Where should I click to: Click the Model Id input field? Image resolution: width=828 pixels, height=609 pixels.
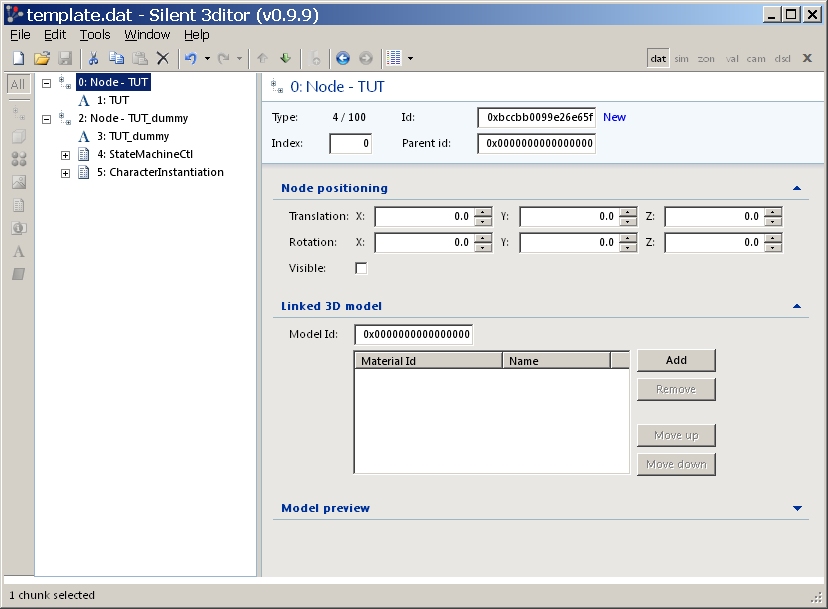(x=414, y=334)
